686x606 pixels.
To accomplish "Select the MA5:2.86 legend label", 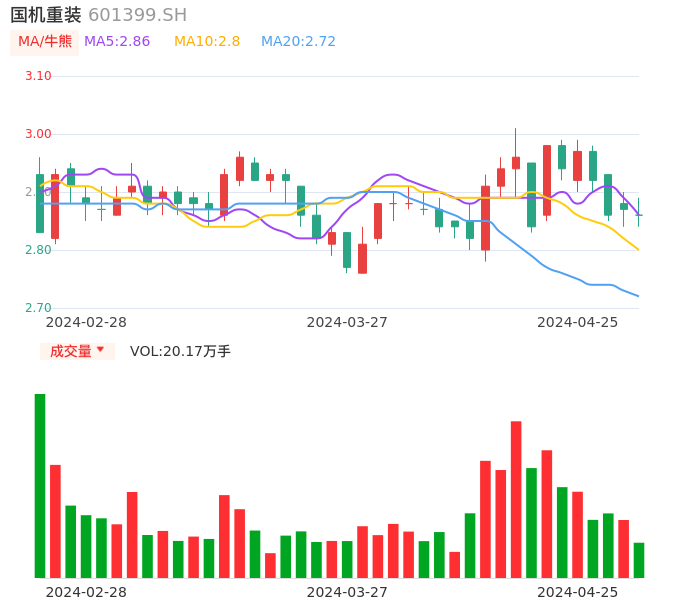I will click(117, 42).
